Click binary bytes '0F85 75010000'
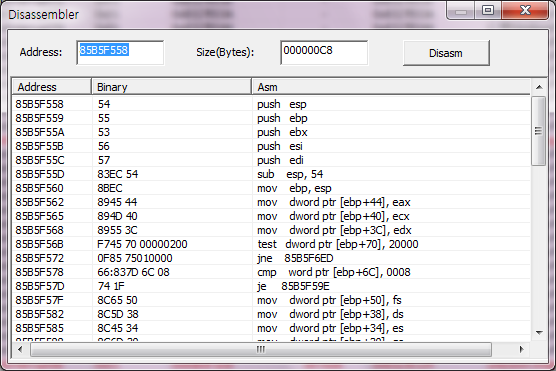Viewport: 556px width, 371px height. pyautogui.click(x=135, y=258)
